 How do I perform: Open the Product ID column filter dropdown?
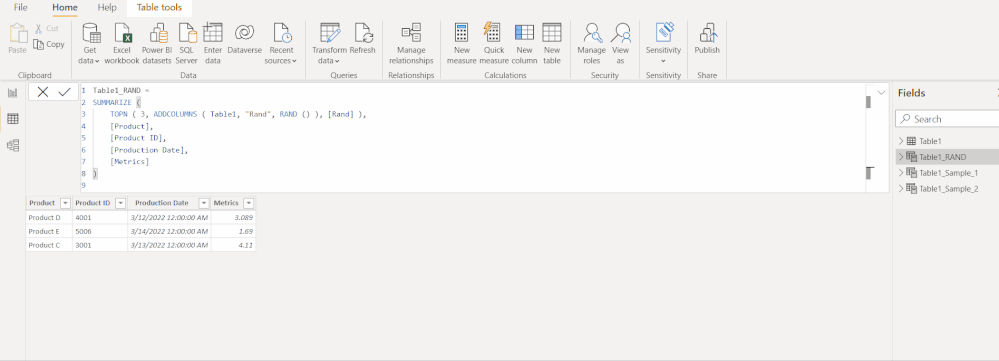(x=120, y=203)
